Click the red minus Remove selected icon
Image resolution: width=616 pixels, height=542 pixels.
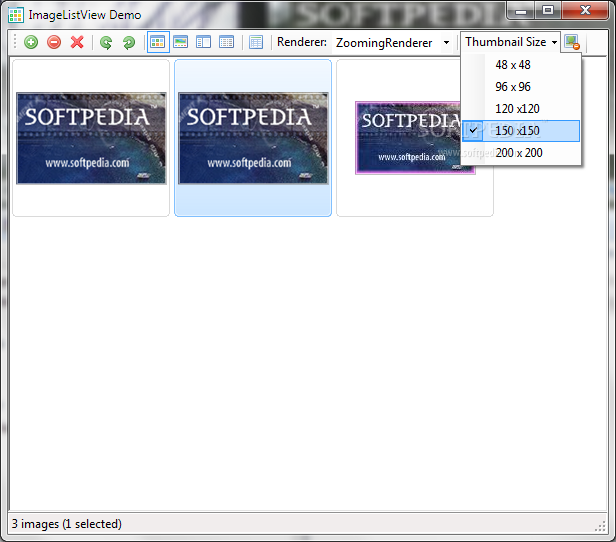54,42
